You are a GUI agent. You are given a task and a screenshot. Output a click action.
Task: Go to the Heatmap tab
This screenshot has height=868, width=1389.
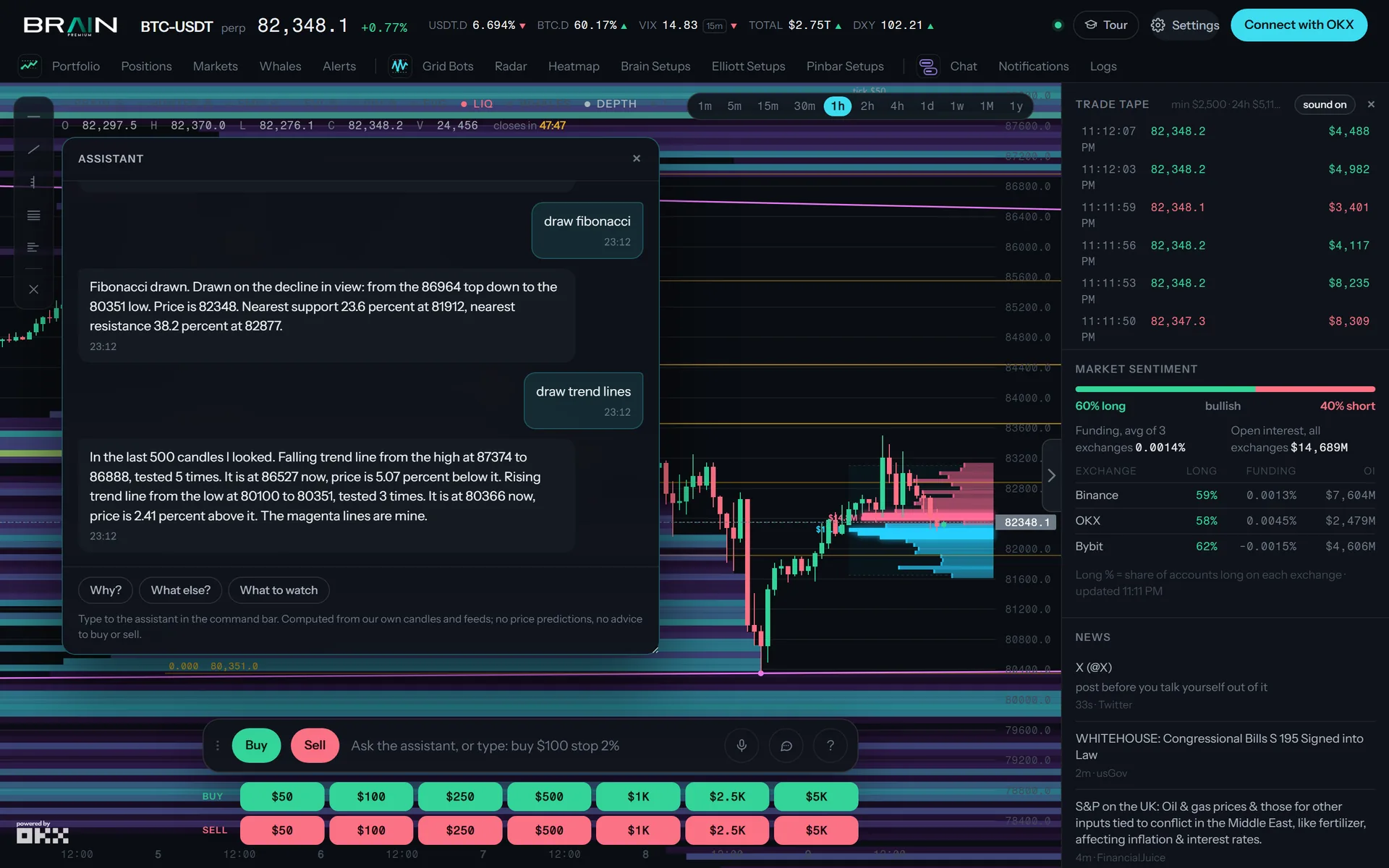(574, 67)
